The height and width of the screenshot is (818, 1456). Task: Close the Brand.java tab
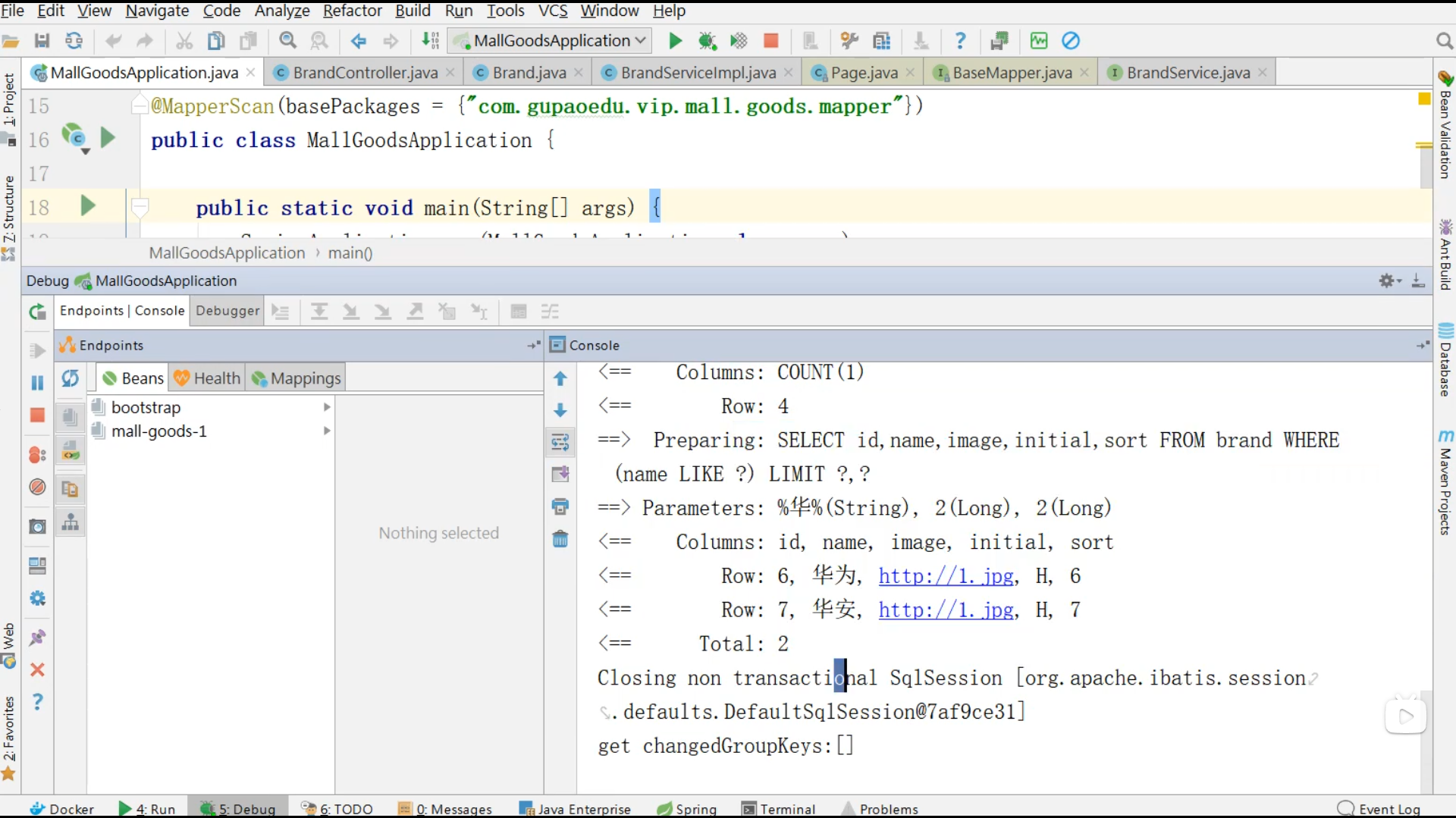579,73
